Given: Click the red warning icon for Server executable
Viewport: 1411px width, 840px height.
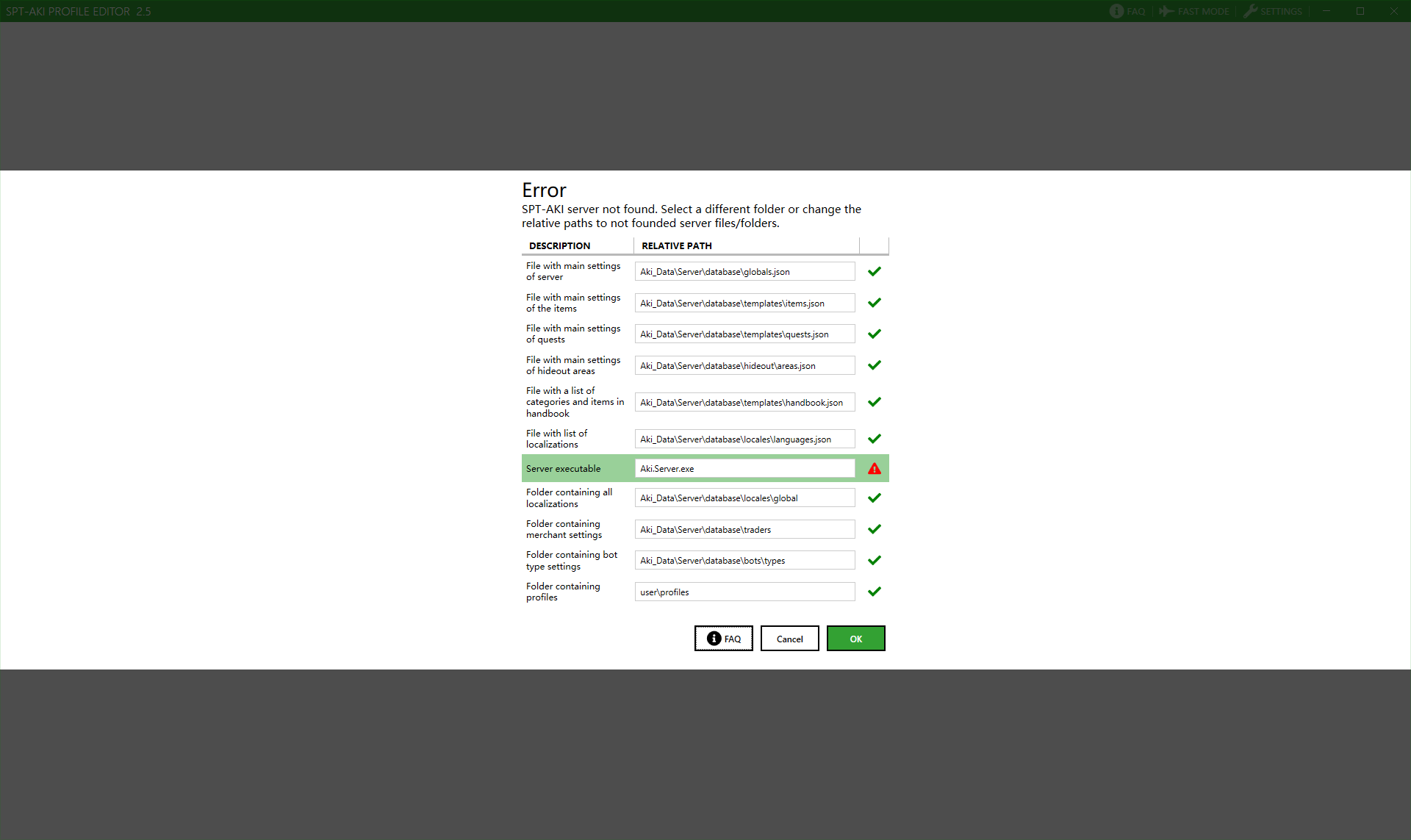Looking at the screenshot, I should (x=874, y=469).
